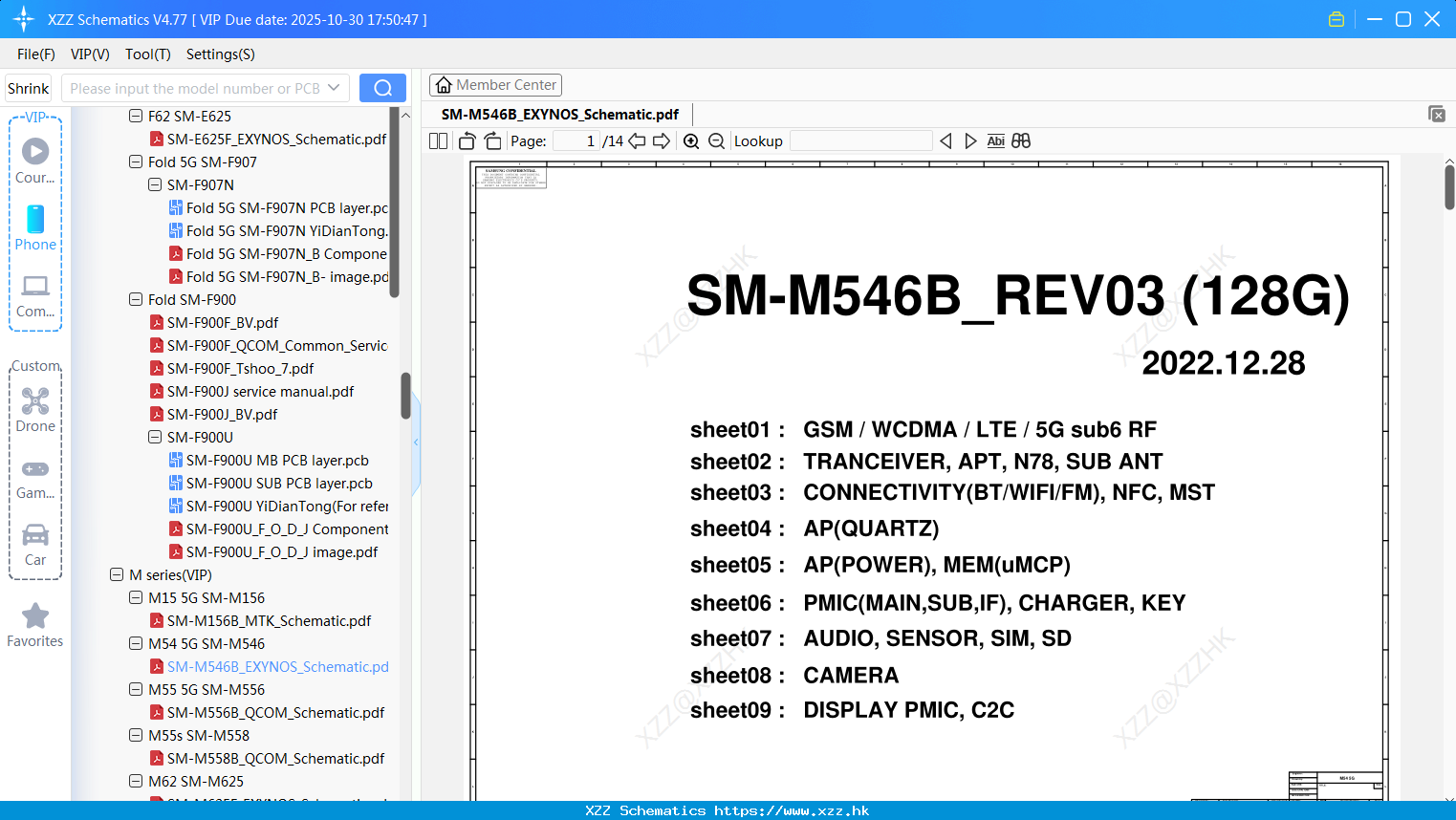Collapse the M55s SM-M558 node
Viewport: 1456px width, 820px height.
tap(136, 735)
